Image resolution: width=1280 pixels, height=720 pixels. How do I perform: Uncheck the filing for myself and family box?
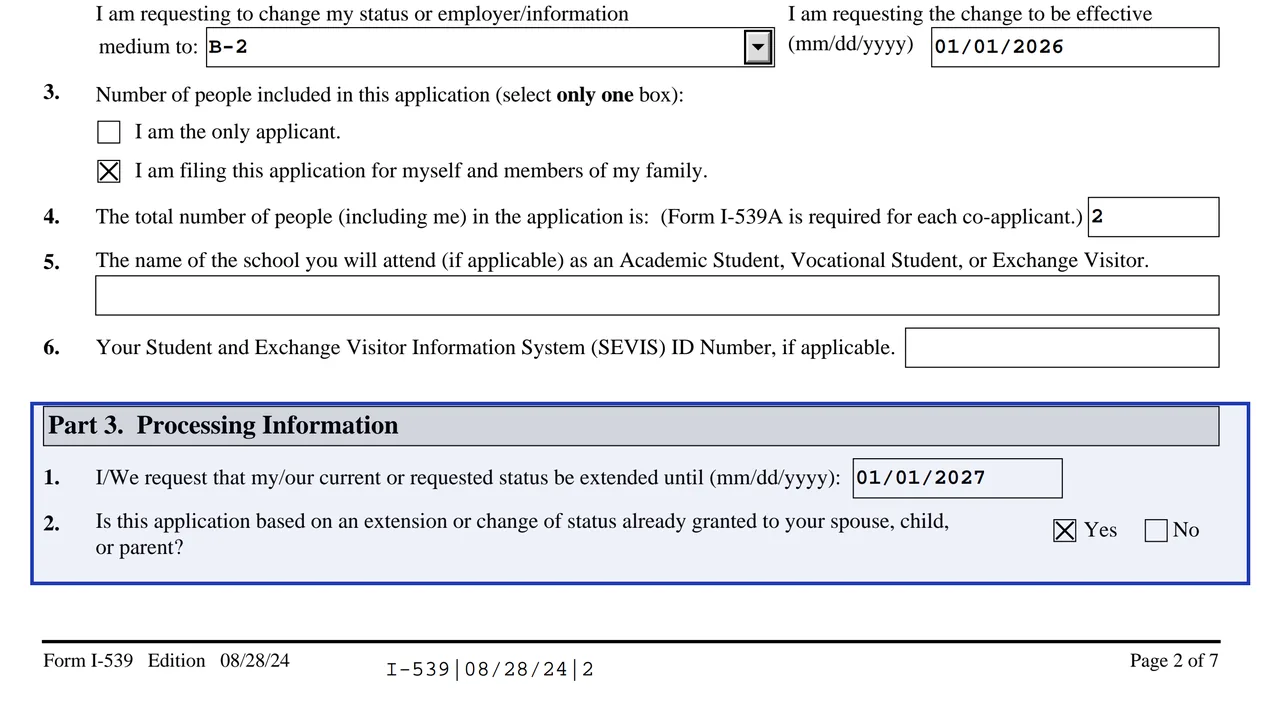(x=109, y=171)
